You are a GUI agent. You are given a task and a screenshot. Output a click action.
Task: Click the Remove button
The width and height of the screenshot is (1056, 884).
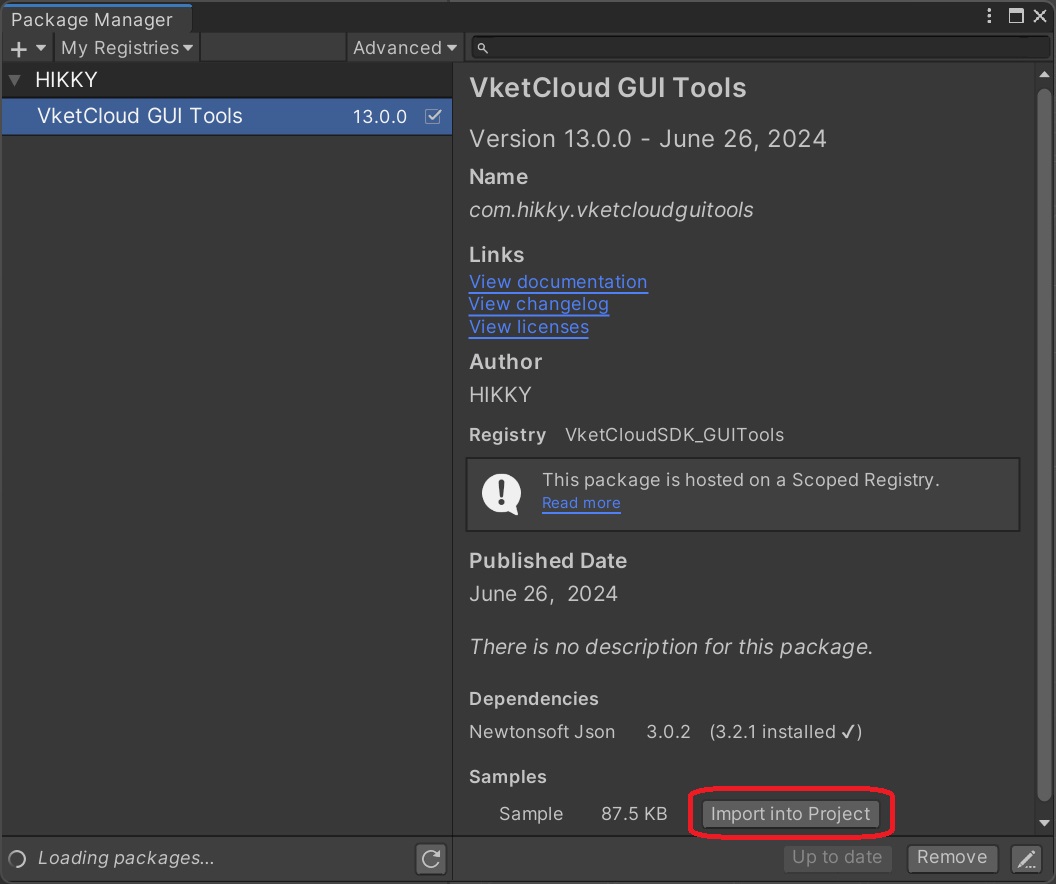tap(951, 857)
